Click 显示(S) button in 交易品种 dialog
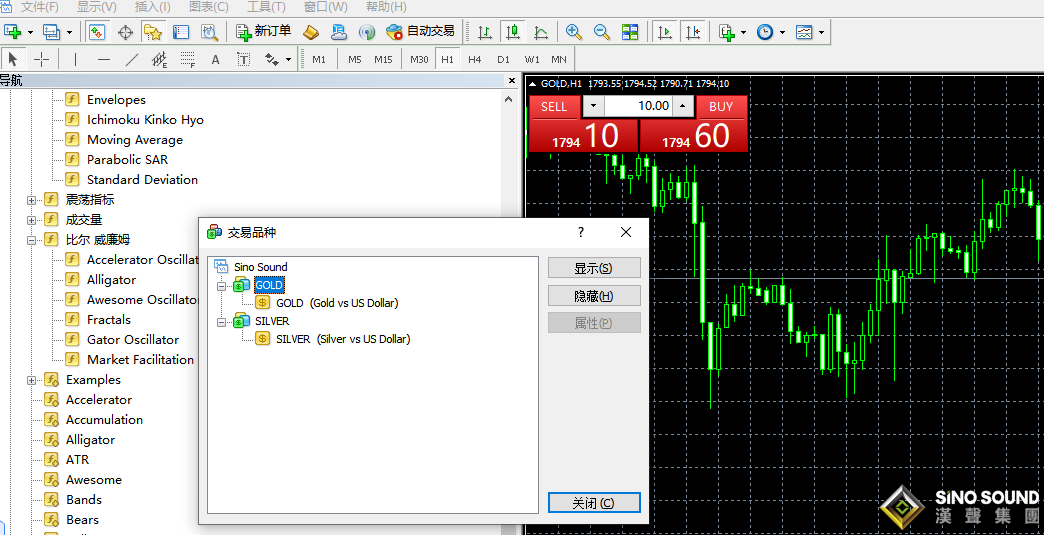 (594, 268)
